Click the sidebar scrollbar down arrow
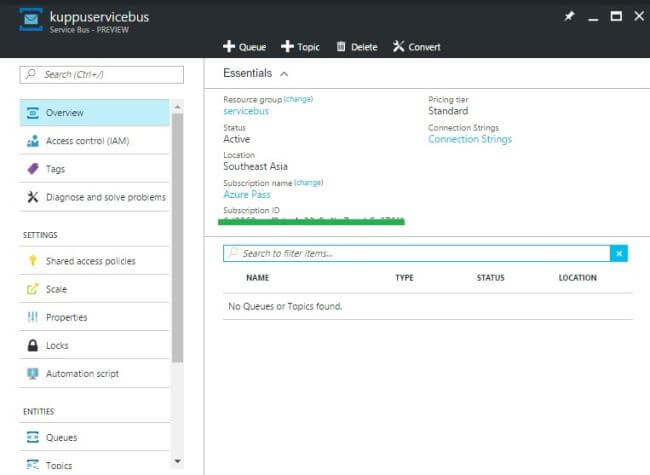Viewport: 650px width, 475px height. click(x=177, y=461)
